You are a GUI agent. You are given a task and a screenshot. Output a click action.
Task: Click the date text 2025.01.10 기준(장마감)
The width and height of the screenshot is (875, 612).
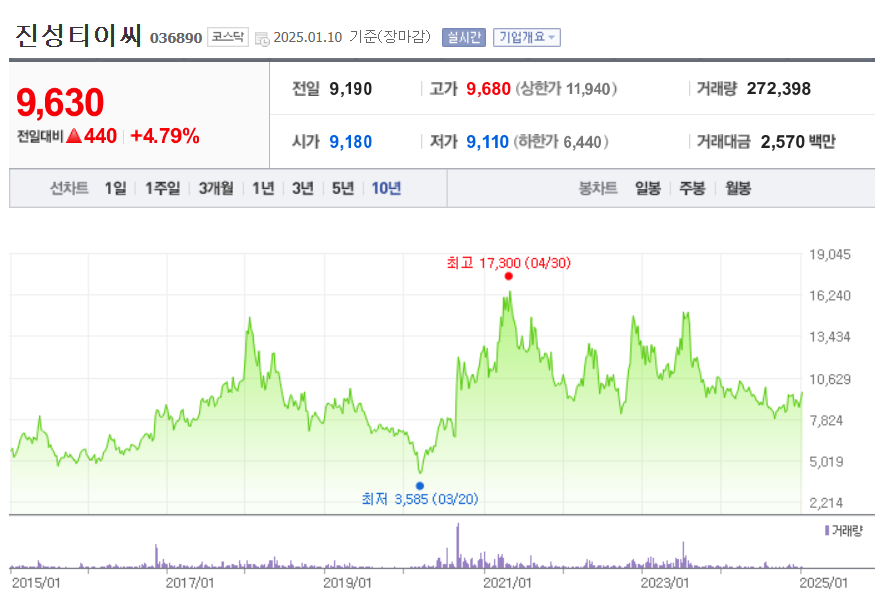[352, 37]
